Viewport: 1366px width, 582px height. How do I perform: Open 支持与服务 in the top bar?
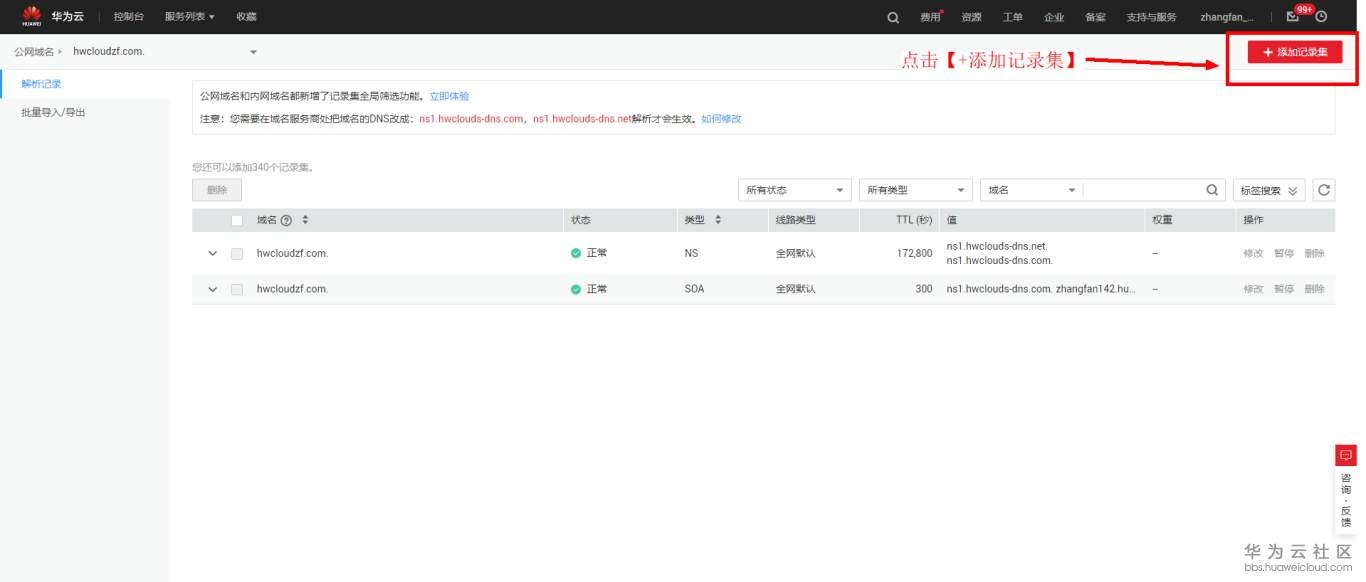pos(1152,17)
